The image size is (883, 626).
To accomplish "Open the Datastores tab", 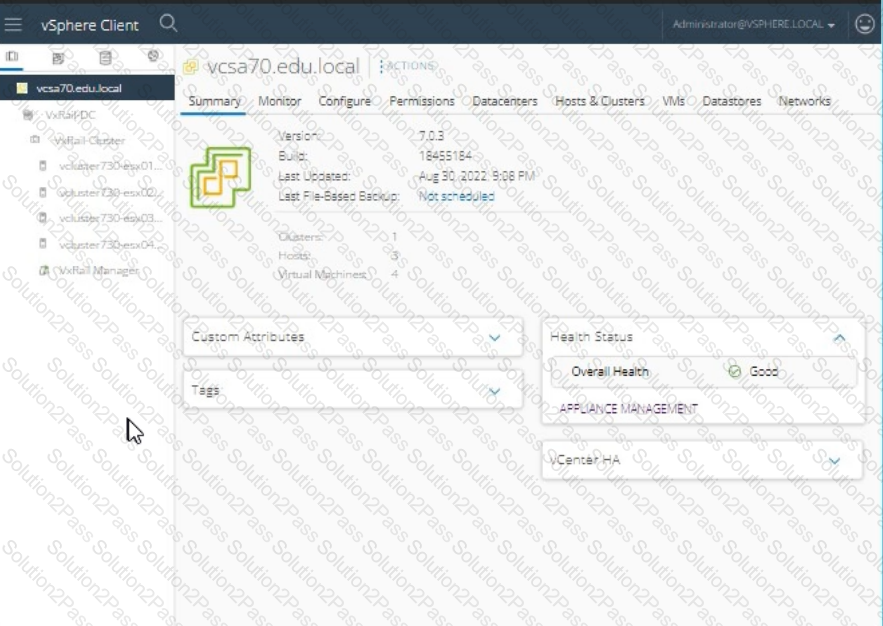I will point(732,101).
